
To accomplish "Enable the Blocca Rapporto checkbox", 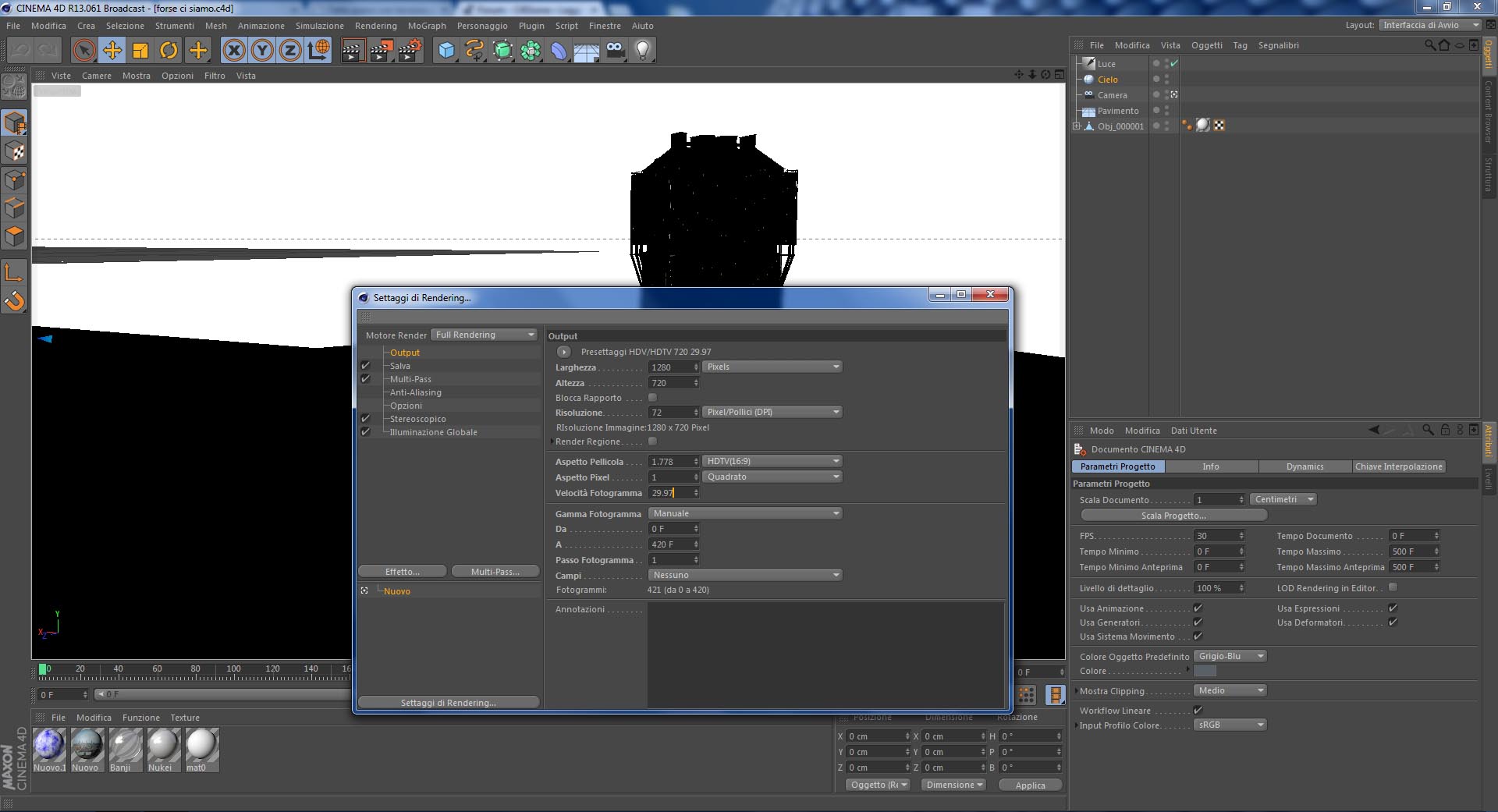I will 652,398.
